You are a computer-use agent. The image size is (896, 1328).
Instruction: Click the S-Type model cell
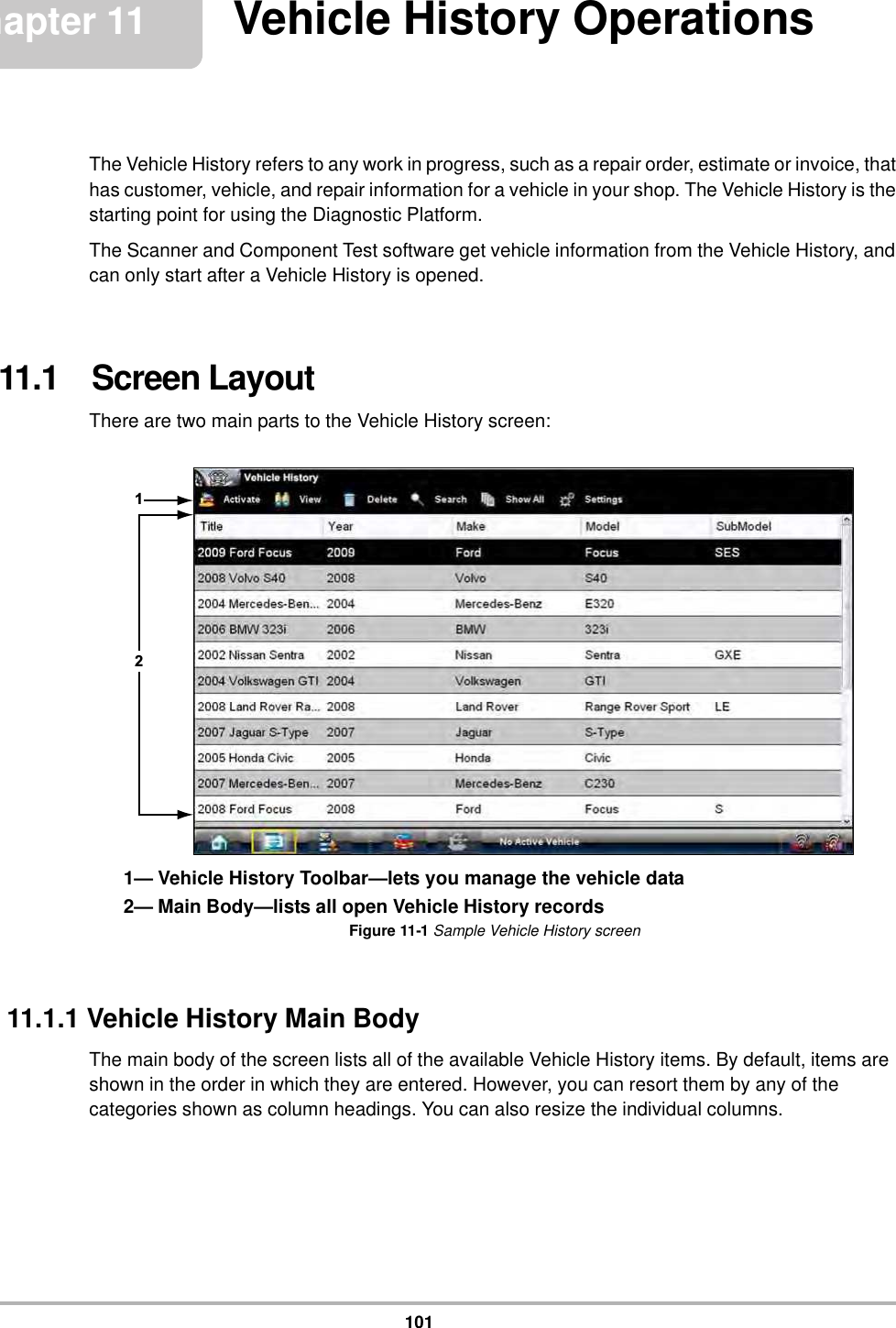click(x=605, y=732)
